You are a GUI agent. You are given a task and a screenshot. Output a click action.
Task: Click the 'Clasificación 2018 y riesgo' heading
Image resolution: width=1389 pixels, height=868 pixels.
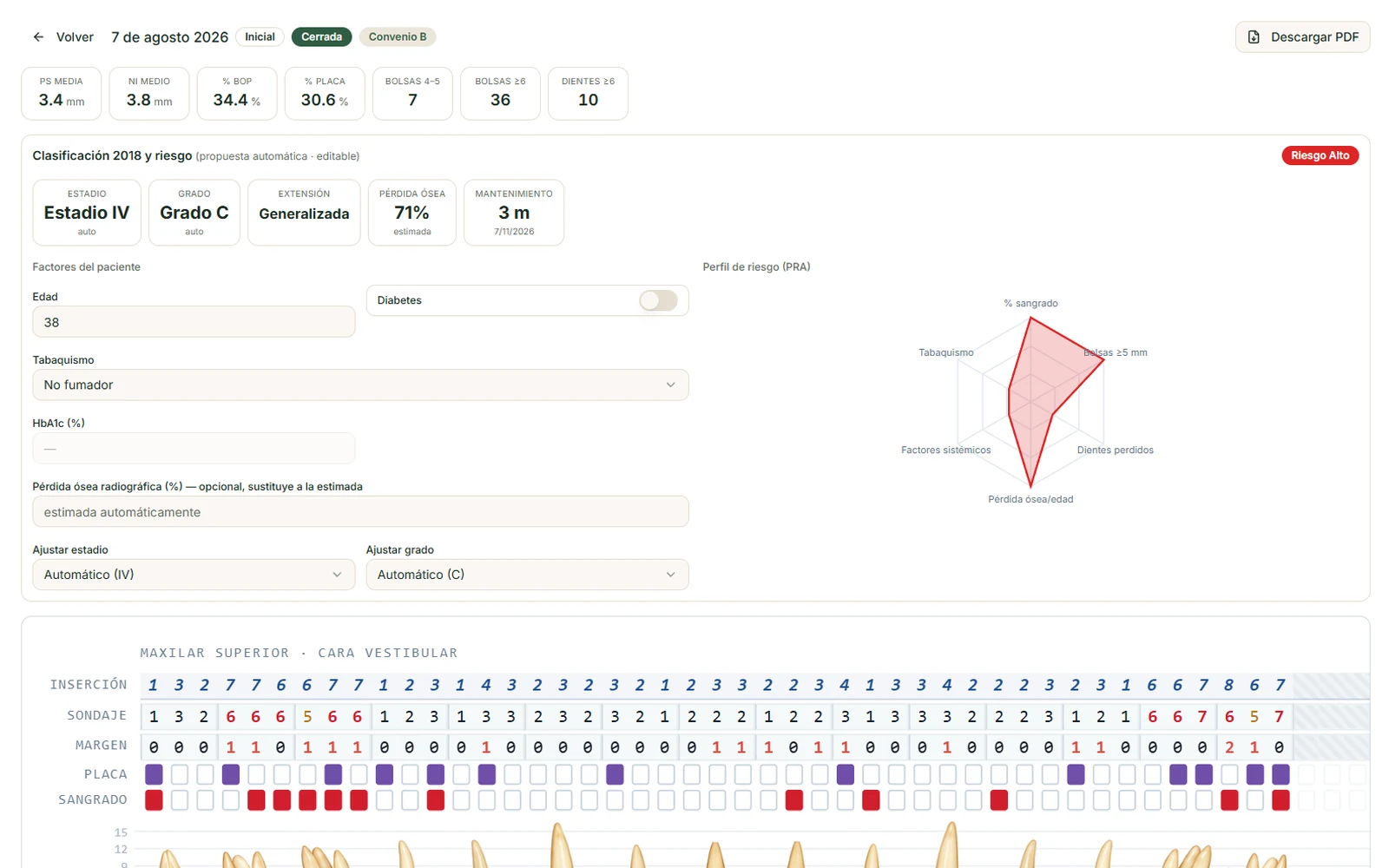112,155
